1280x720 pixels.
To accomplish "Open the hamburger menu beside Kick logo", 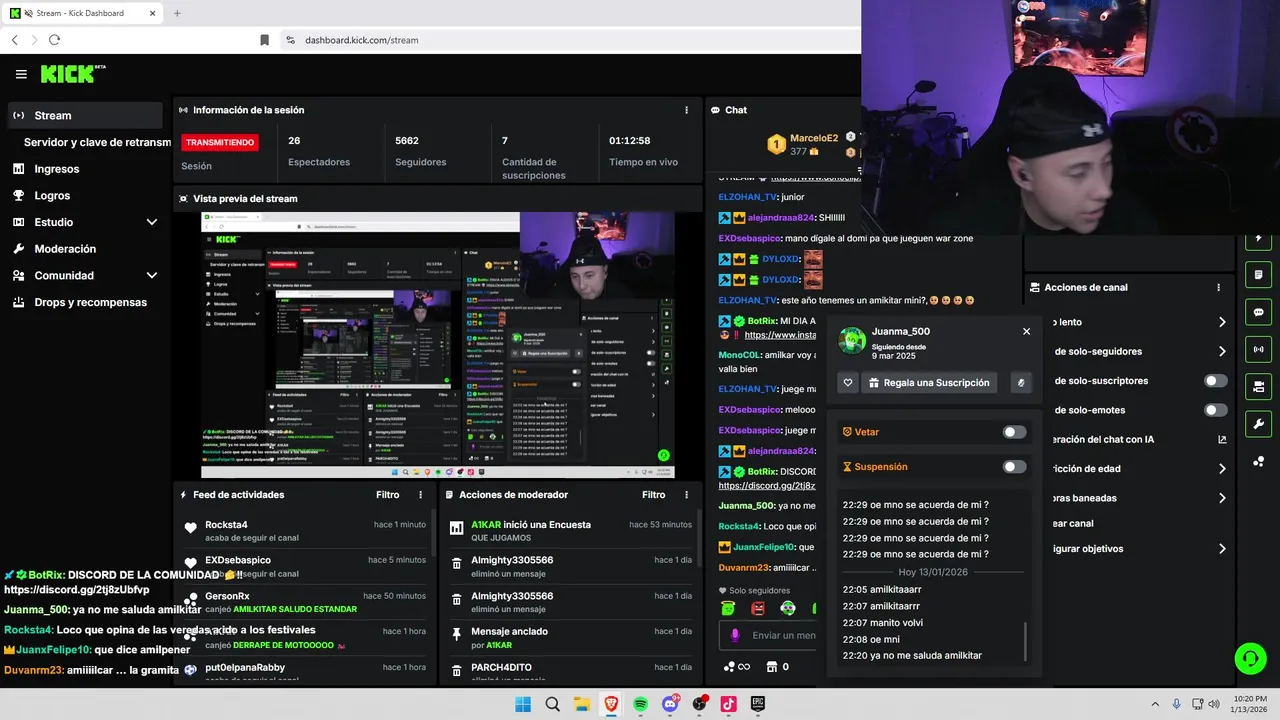I will pyautogui.click(x=21, y=74).
